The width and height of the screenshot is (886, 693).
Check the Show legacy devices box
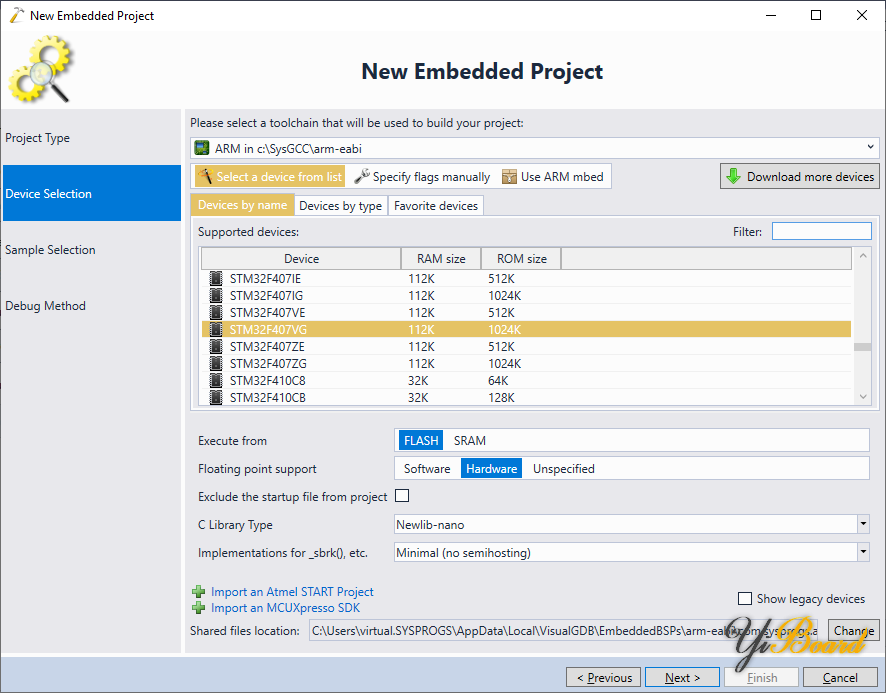click(744, 599)
